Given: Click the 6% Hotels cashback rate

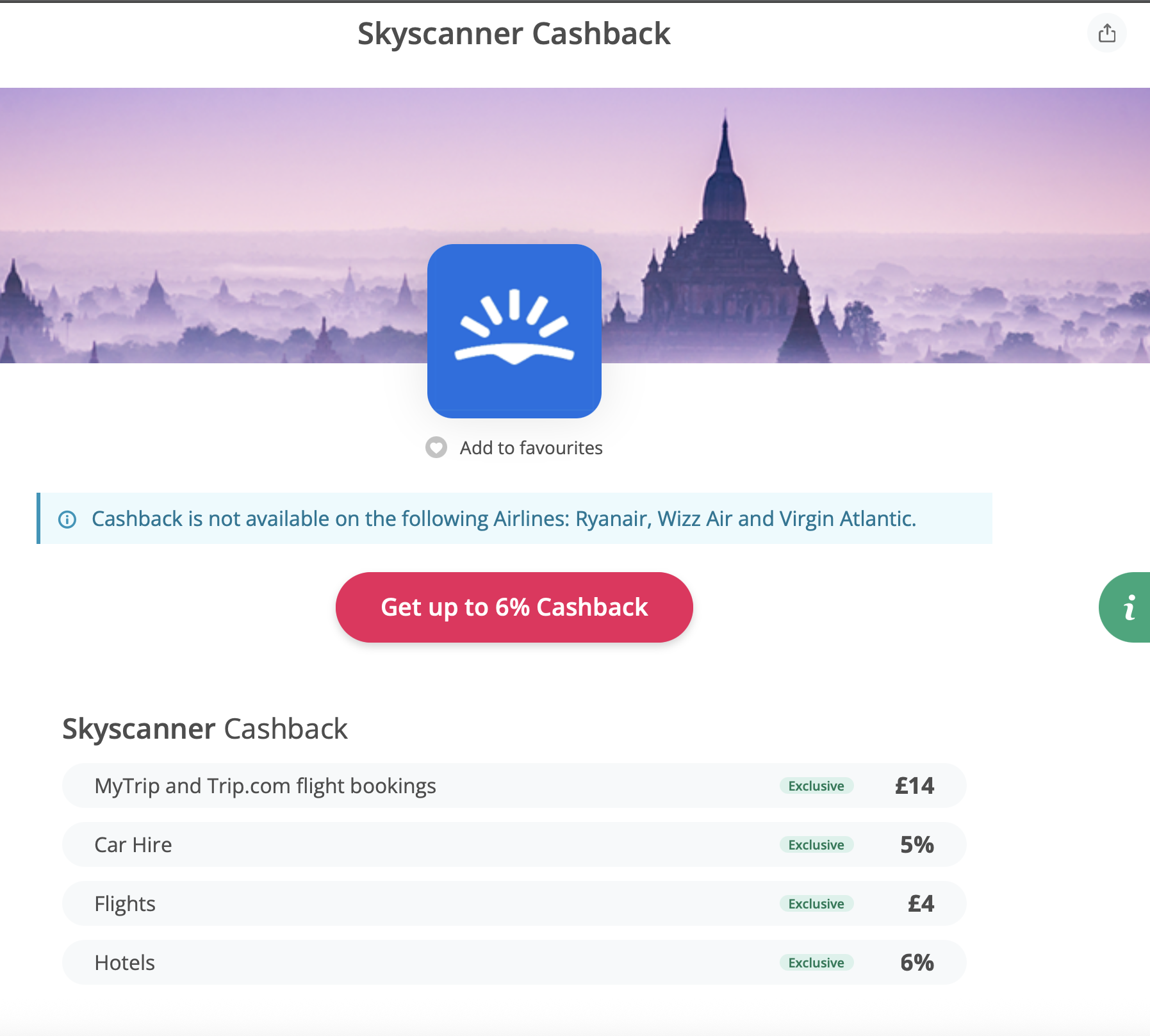Looking at the screenshot, I should pos(917,963).
